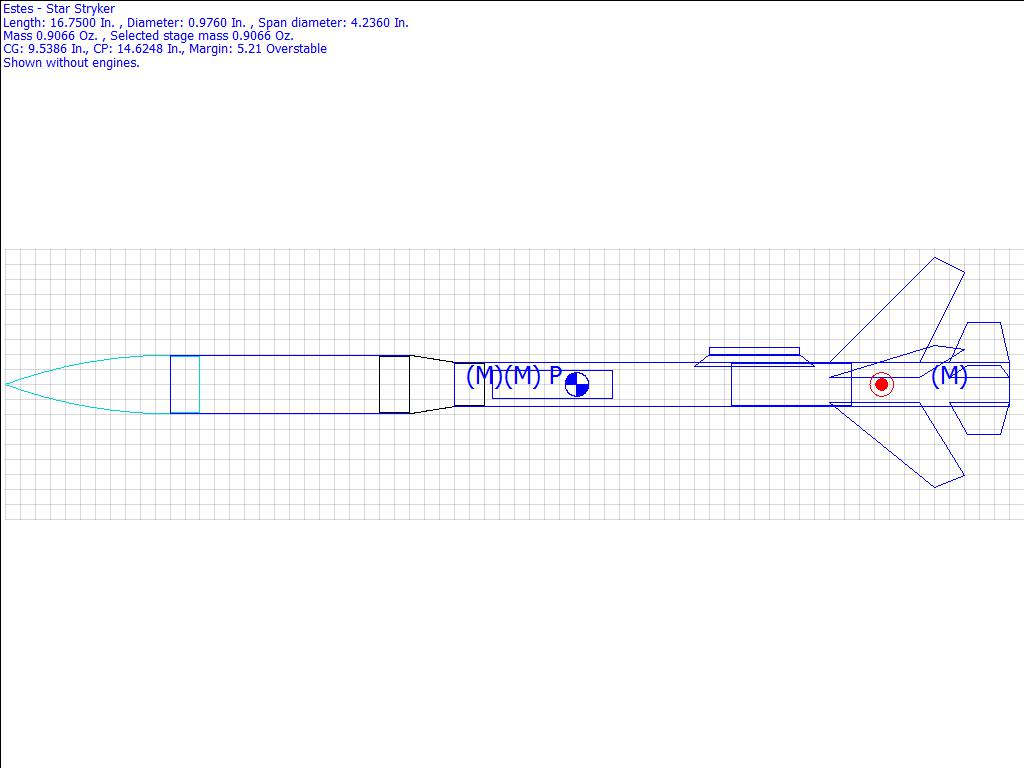Click the blue checkered CG marker
Viewport: 1024px width, 768px height.
point(577,385)
